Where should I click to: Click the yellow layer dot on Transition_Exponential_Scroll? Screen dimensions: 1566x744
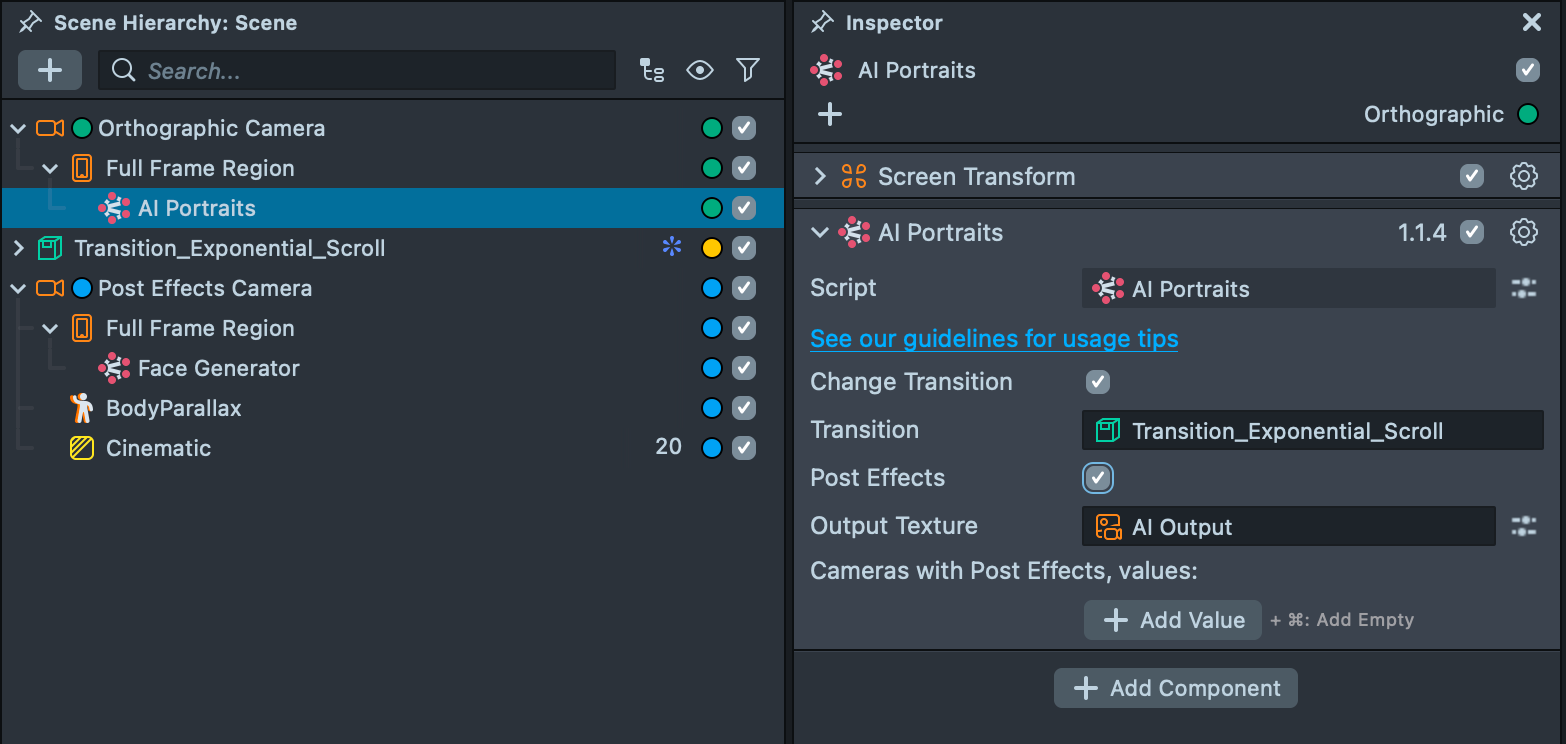[712, 248]
